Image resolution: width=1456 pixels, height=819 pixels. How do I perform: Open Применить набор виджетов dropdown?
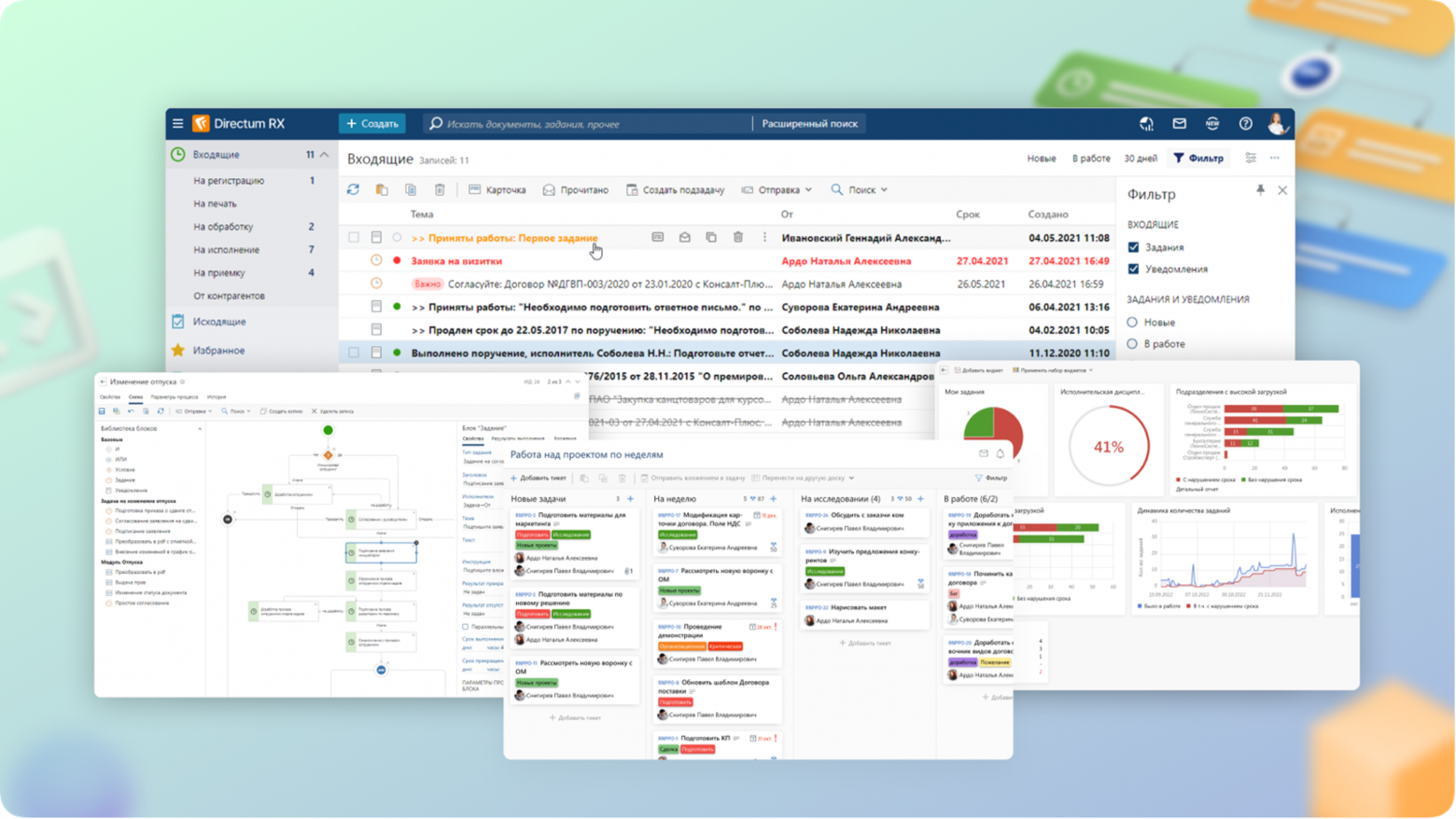pyautogui.click(x=1053, y=370)
